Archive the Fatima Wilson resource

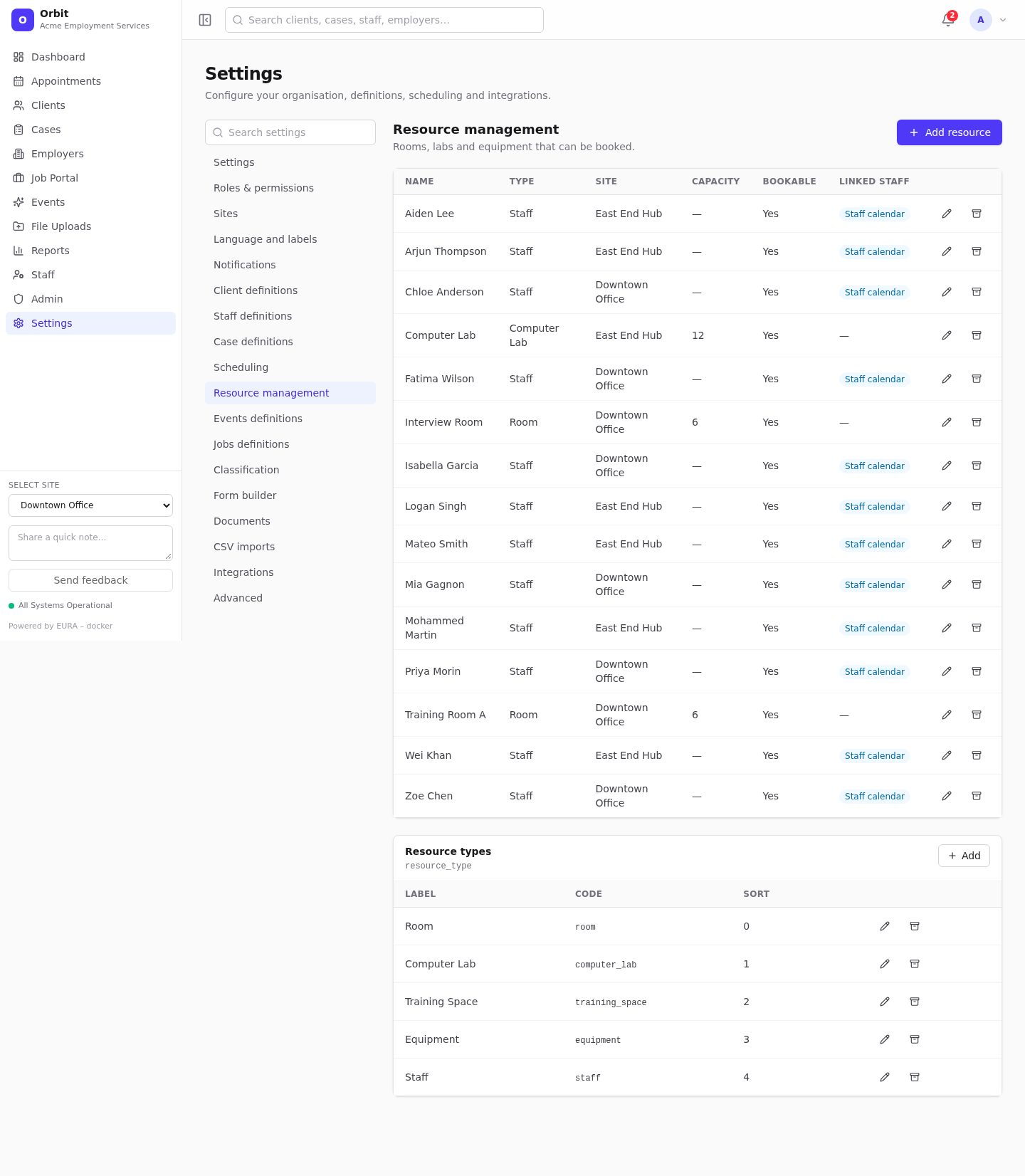[977, 379]
